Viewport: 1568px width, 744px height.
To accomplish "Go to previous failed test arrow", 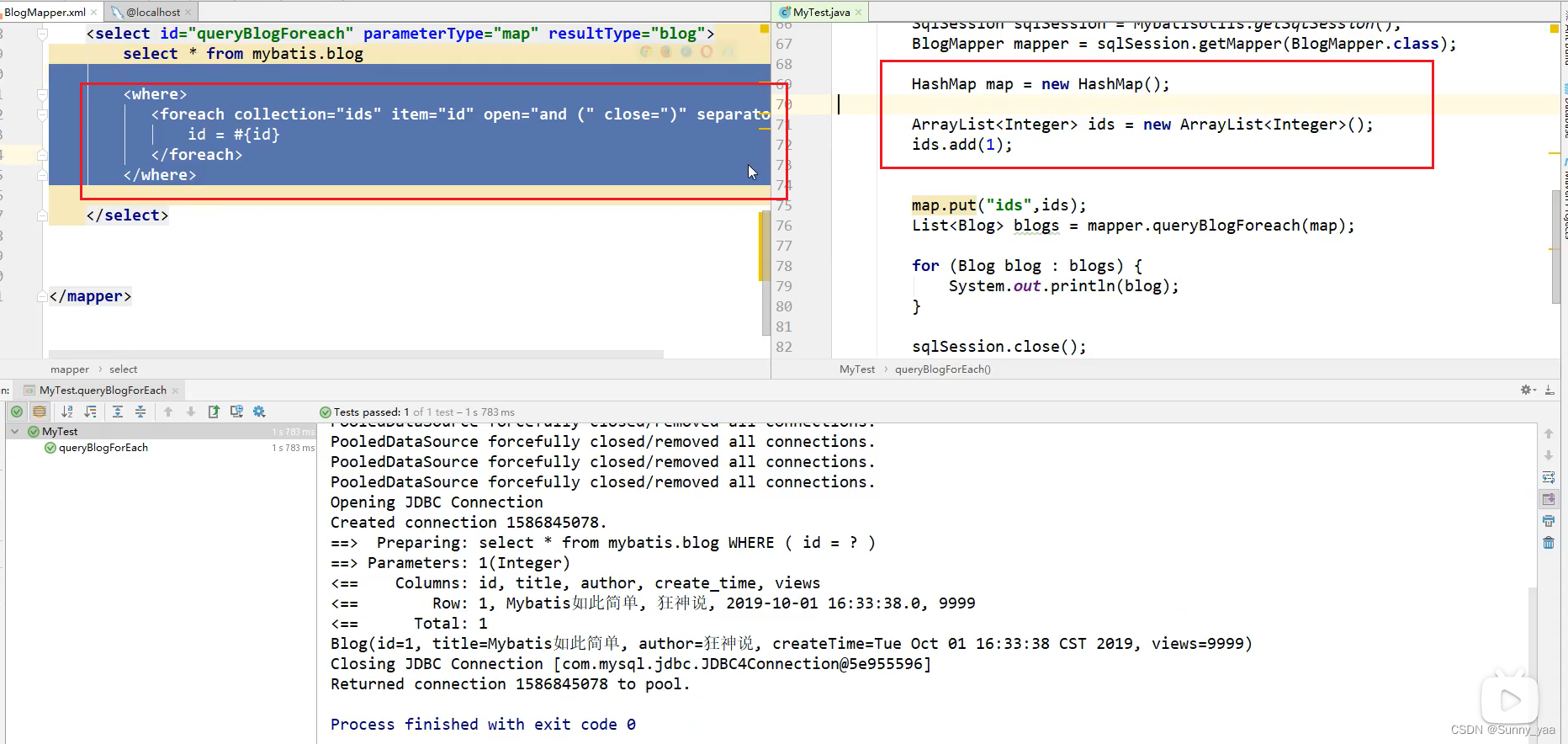I will [168, 412].
